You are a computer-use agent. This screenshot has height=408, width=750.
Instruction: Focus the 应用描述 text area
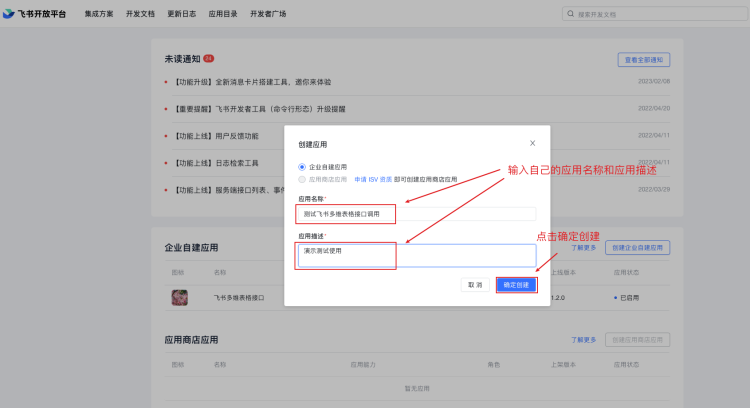tap(417, 256)
